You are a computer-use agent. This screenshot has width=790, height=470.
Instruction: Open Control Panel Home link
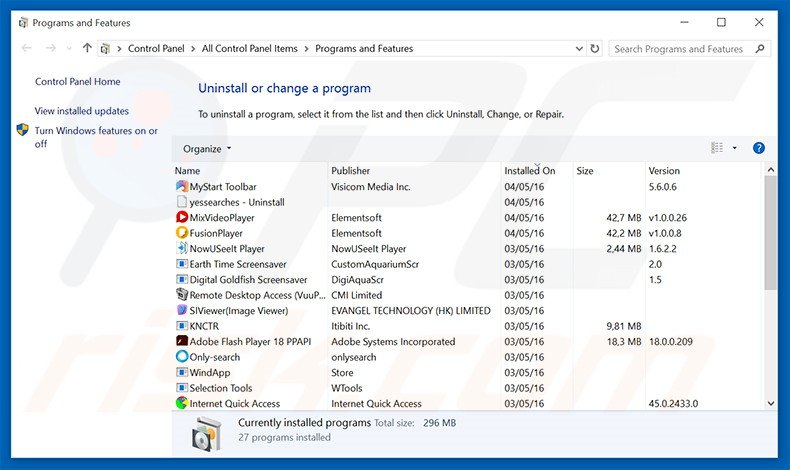point(78,82)
